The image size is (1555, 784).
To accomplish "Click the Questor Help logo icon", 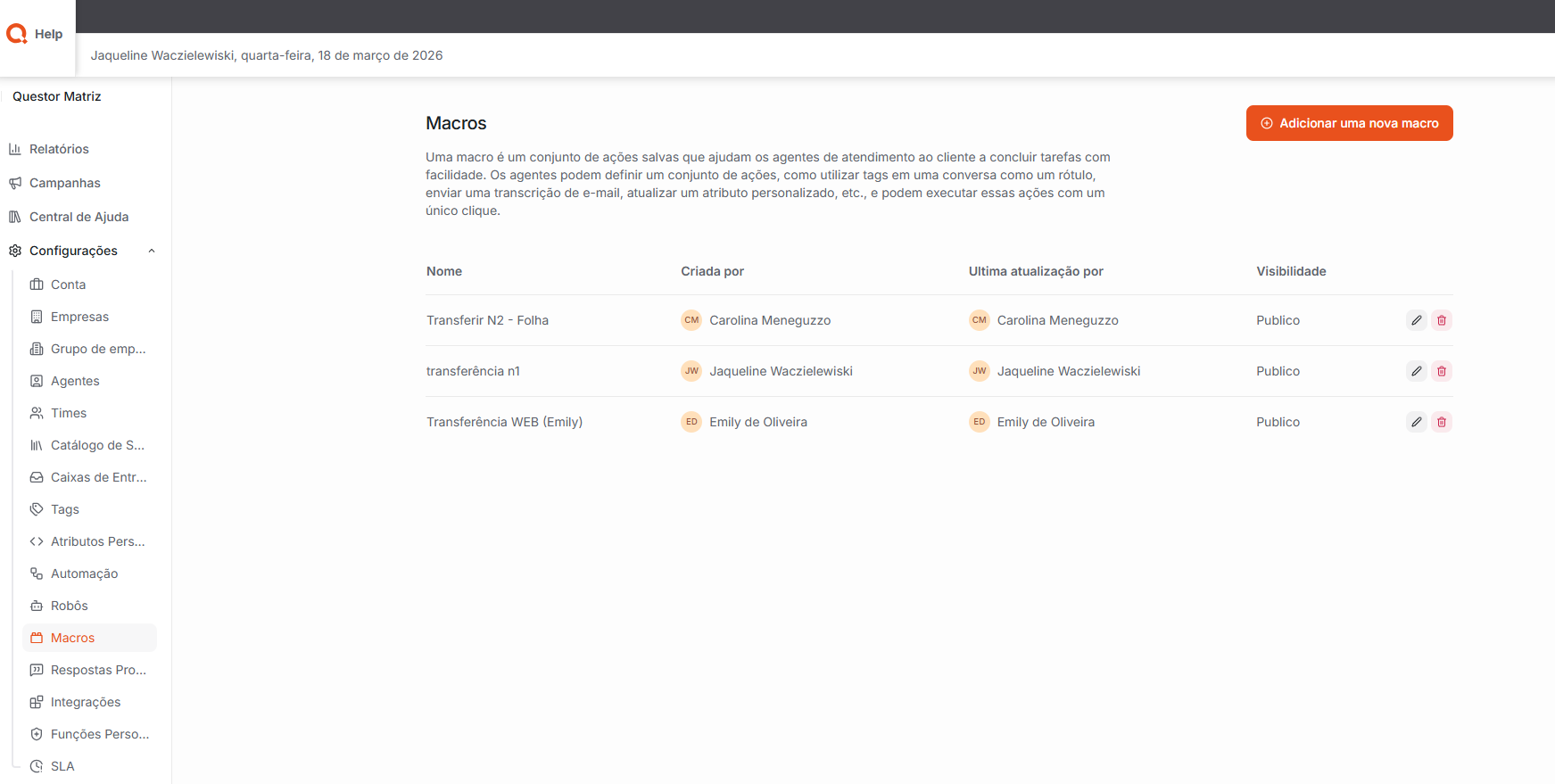I will click(x=17, y=34).
